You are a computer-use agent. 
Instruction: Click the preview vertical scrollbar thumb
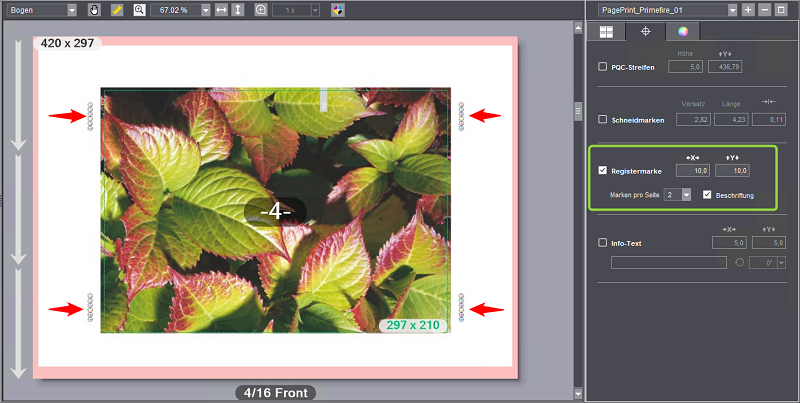click(x=578, y=111)
